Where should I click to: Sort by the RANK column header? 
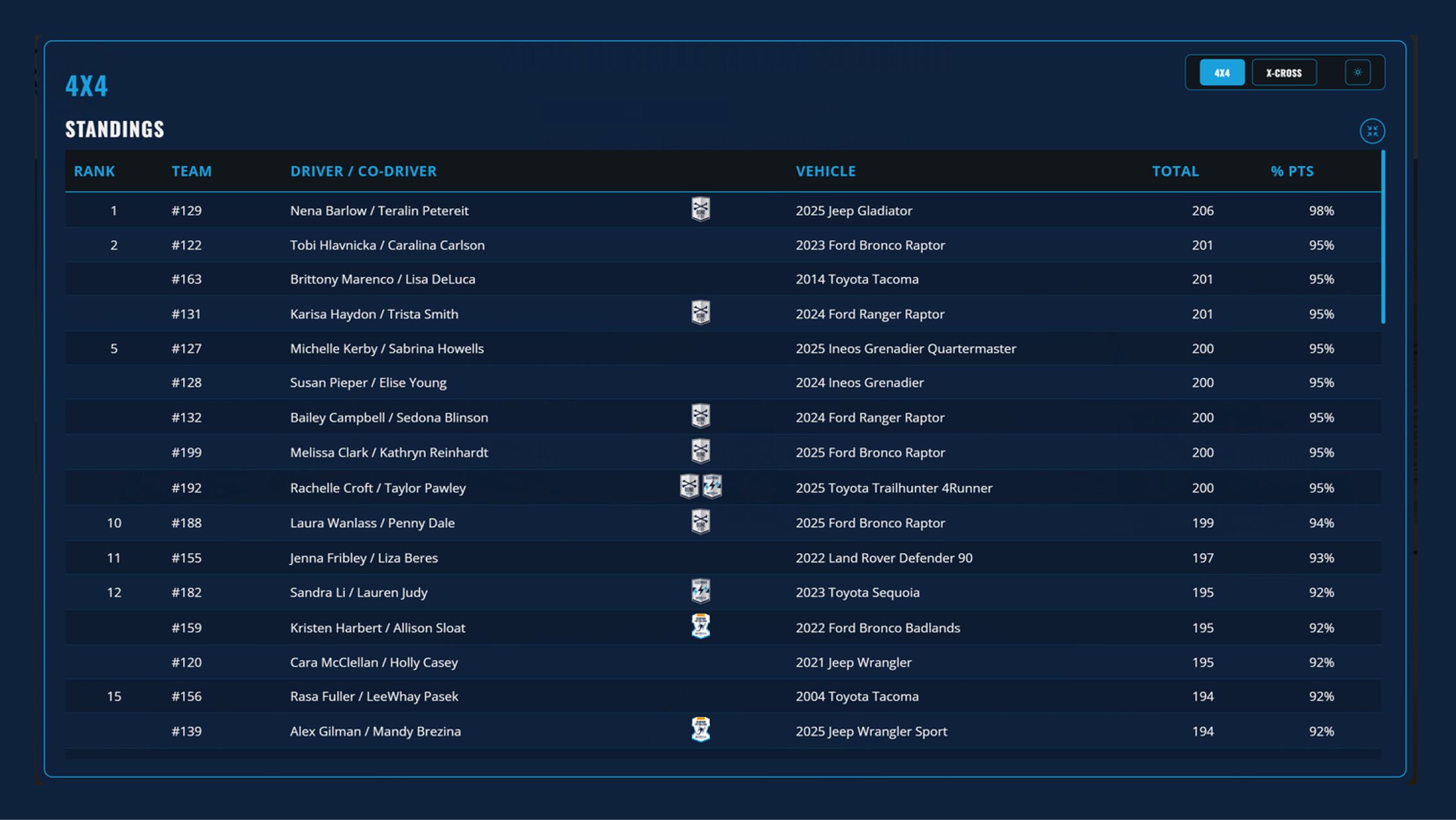(94, 172)
